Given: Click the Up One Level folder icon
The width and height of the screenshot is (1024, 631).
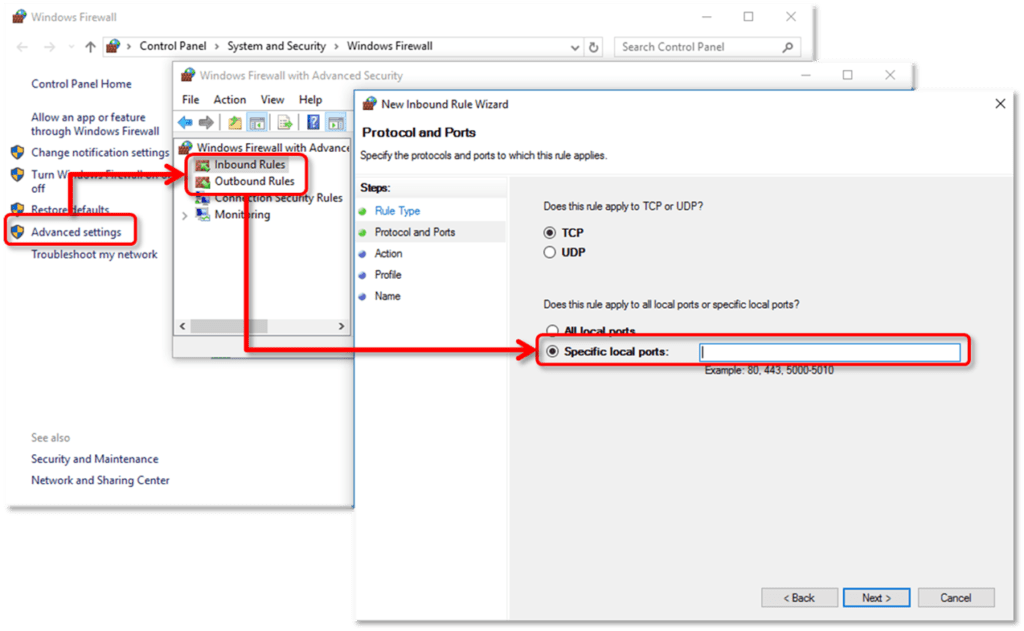Looking at the screenshot, I should click(x=235, y=122).
